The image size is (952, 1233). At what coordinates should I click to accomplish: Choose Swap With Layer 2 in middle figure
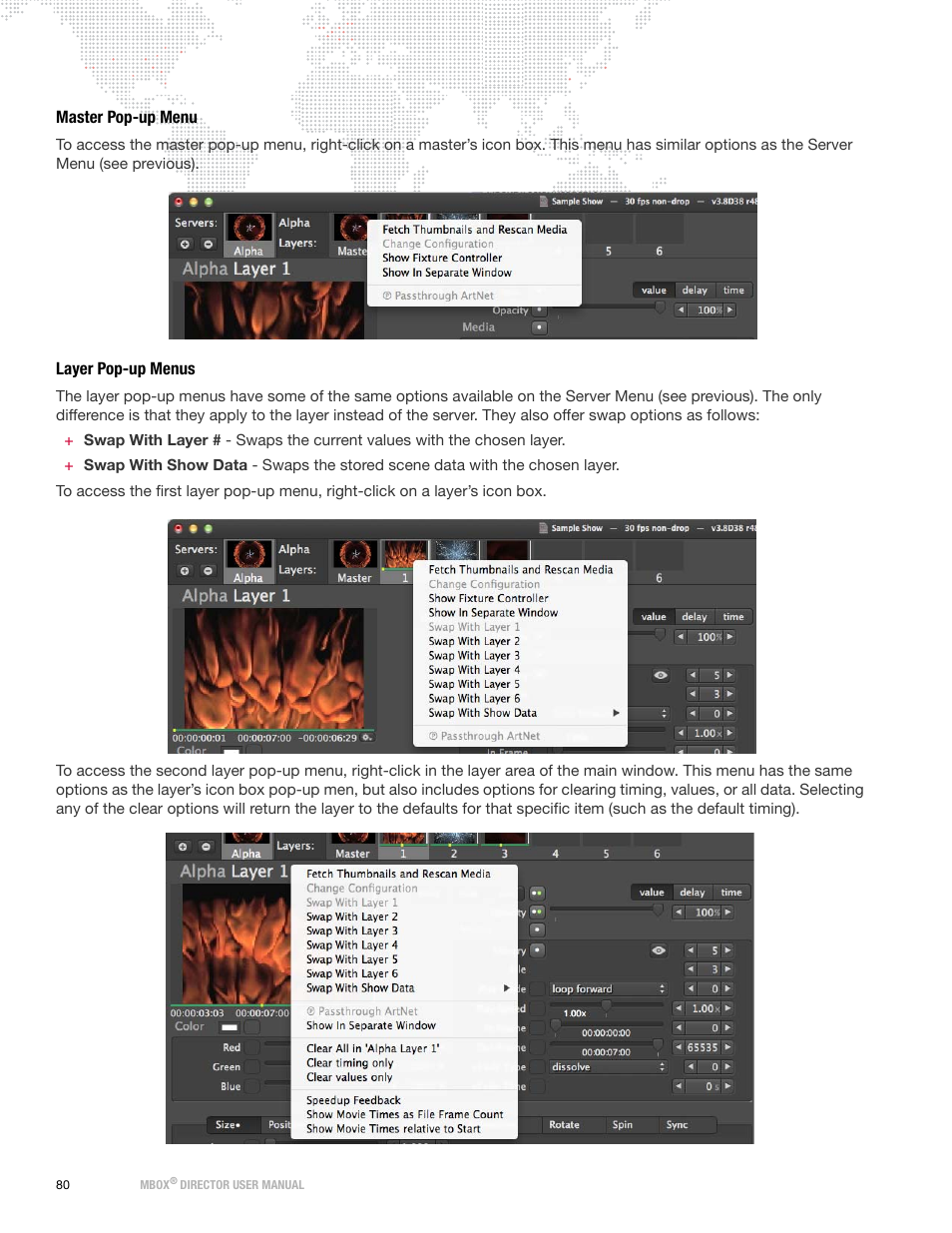(x=474, y=642)
